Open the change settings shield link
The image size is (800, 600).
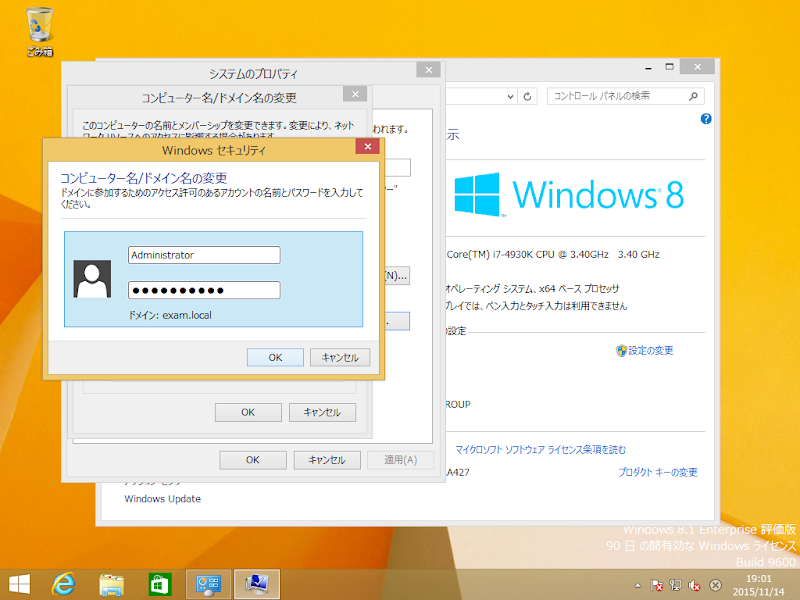pyautogui.click(x=645, y=351)
